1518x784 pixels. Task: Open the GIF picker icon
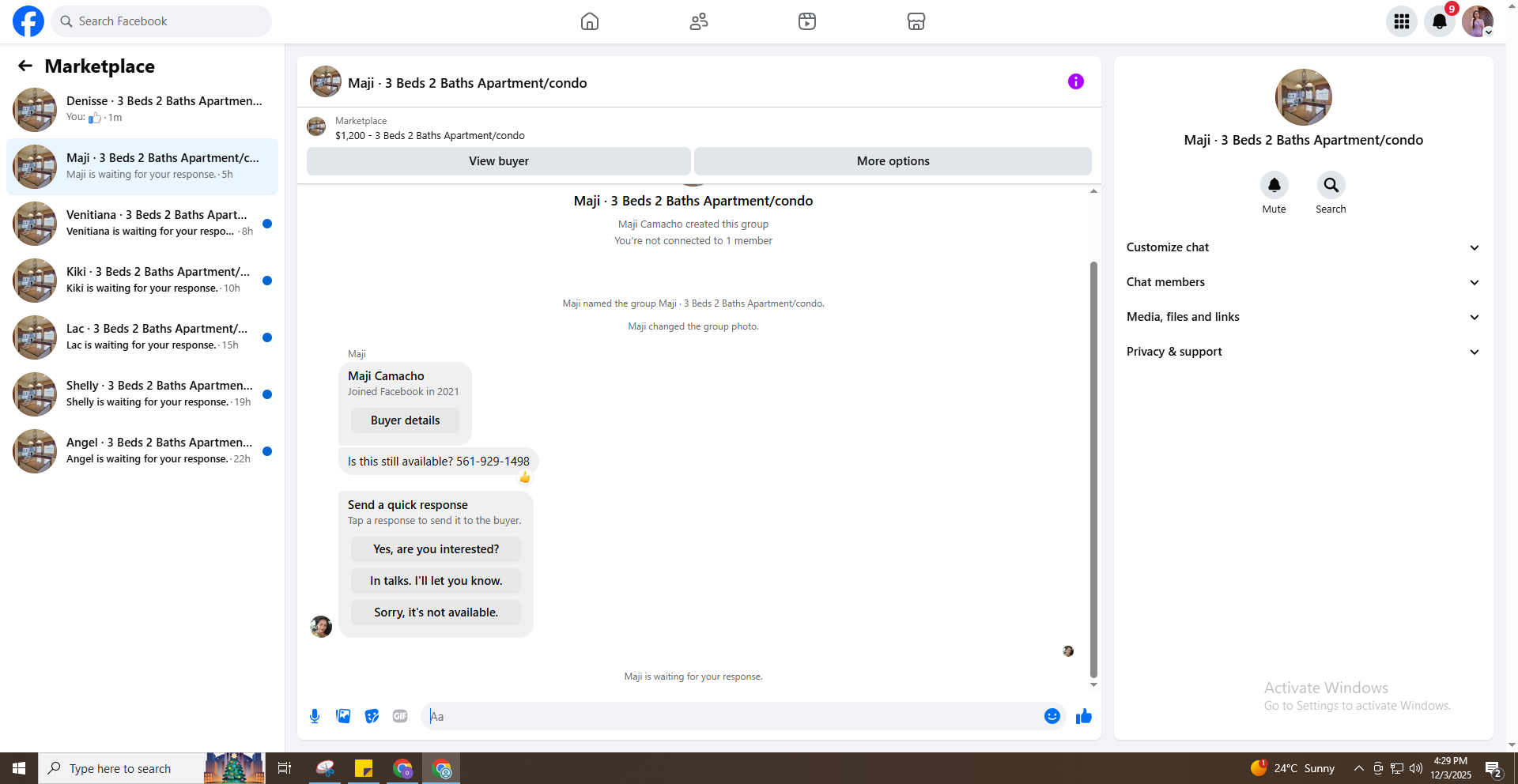tap(400, 716)
